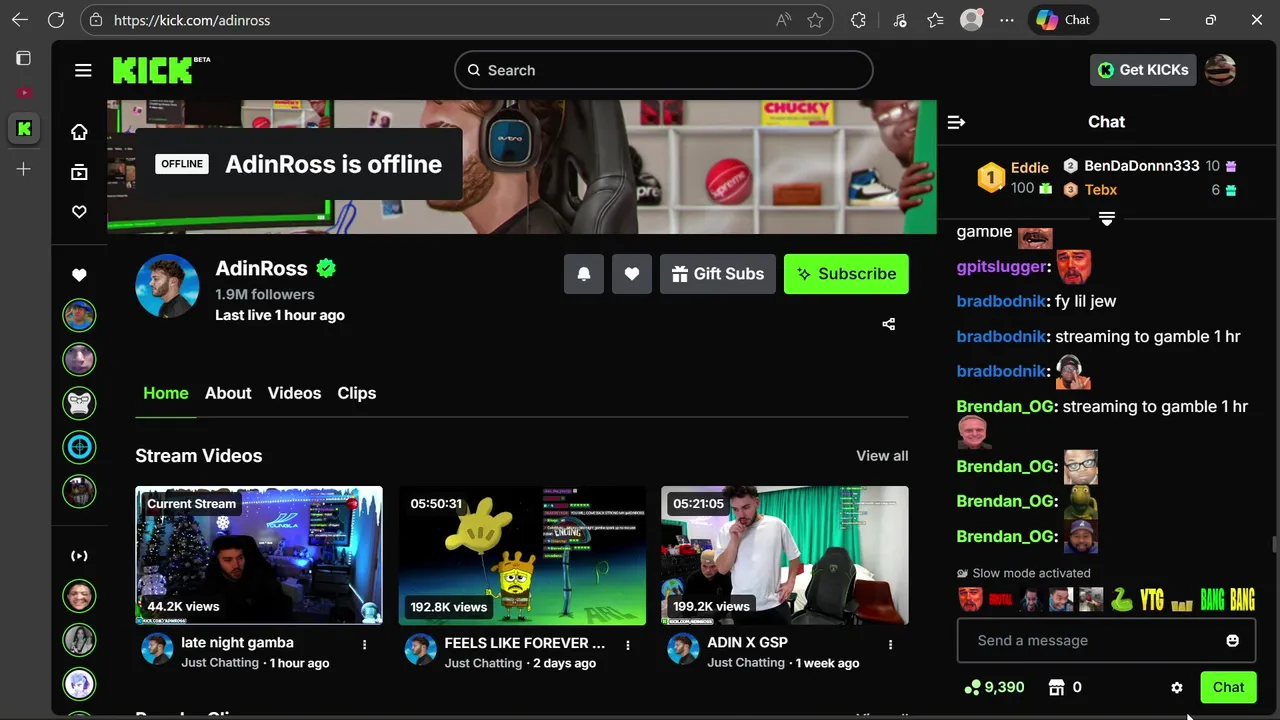This screenshot has height=720, width=1280.
Task: Click AdinRoss avatar under ADIN X GSP
Action: (683, 649)
